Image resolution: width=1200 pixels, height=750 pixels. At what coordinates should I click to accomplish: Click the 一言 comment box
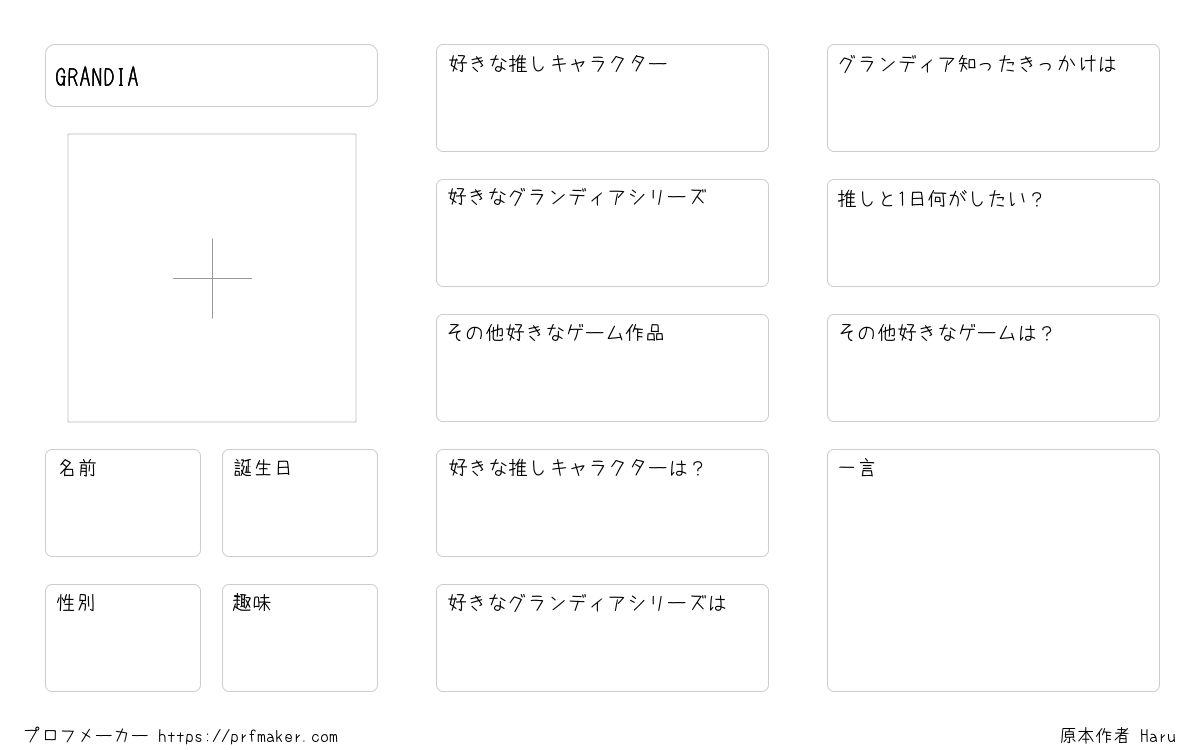[993, 570]
